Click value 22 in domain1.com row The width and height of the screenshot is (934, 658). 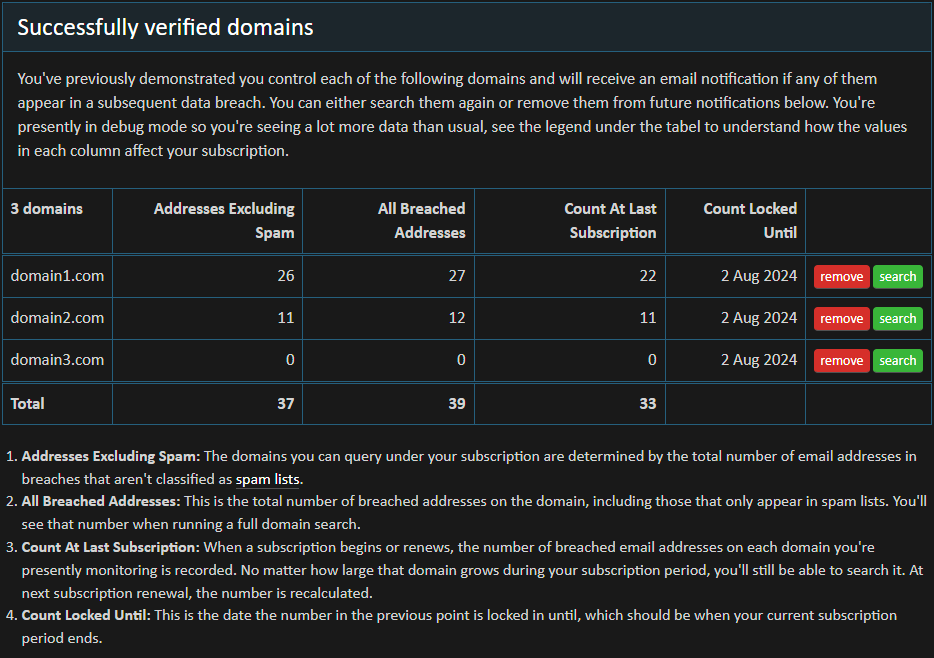[x=647, y=276]
